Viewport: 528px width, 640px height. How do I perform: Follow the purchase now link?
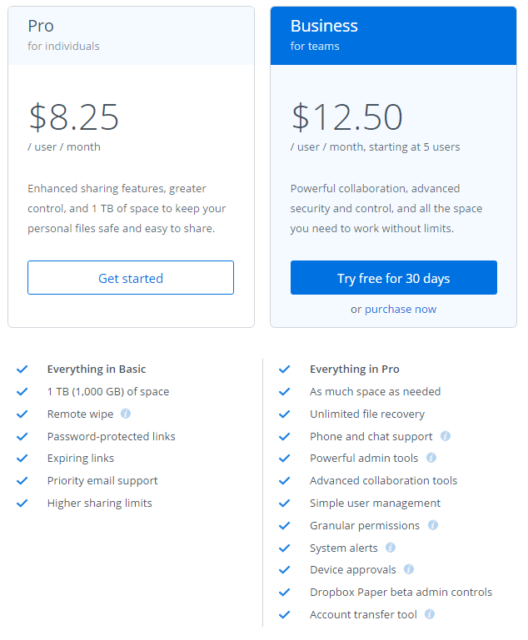click(x=400, y=309)
